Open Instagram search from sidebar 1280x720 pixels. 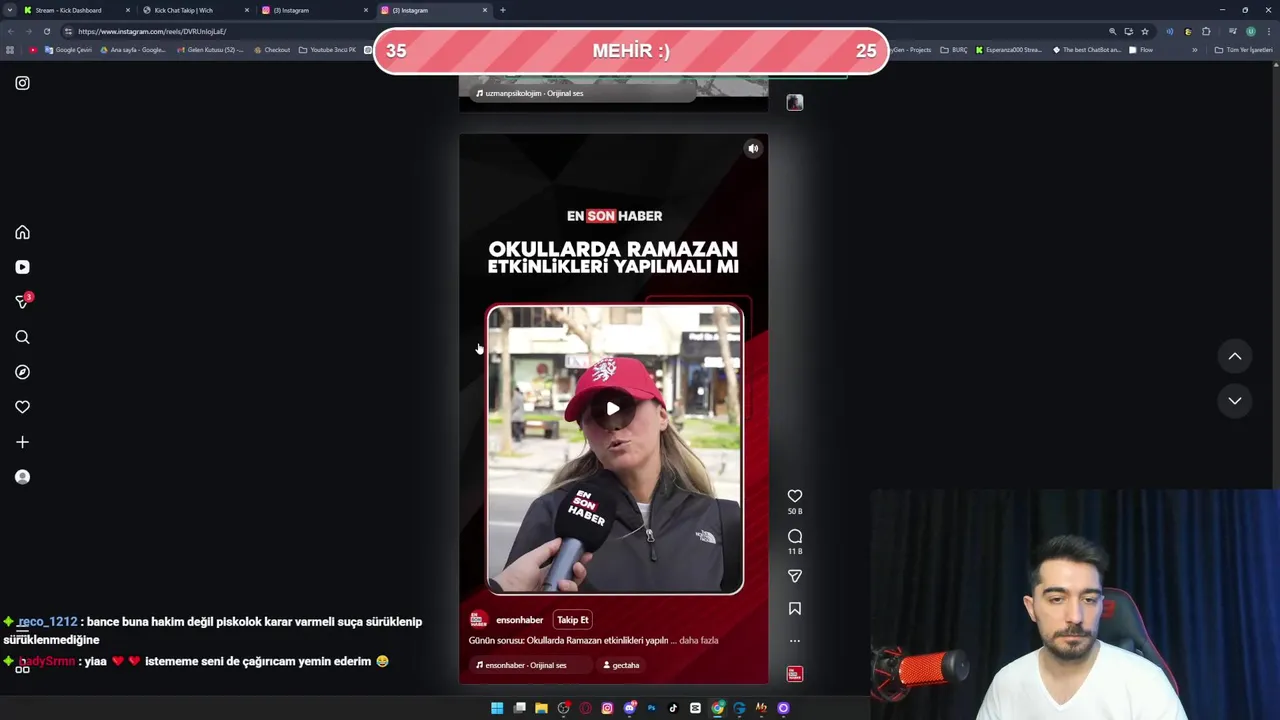(22, 337)
